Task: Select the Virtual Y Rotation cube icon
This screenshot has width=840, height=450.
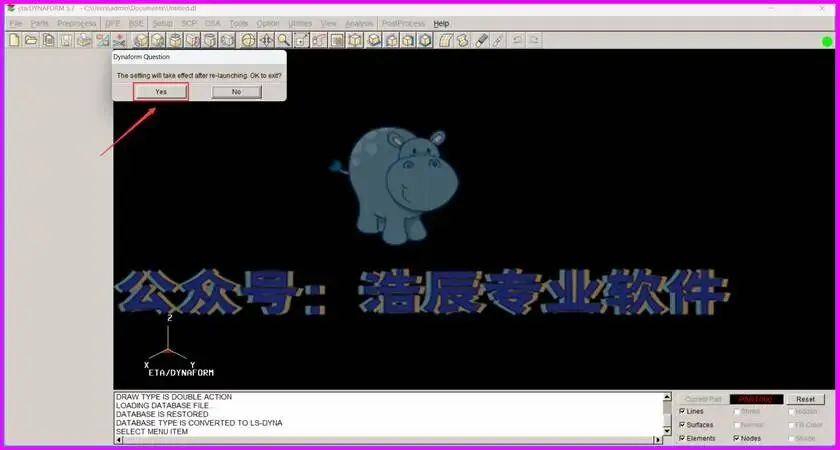Action: click(x=158, y=40)
